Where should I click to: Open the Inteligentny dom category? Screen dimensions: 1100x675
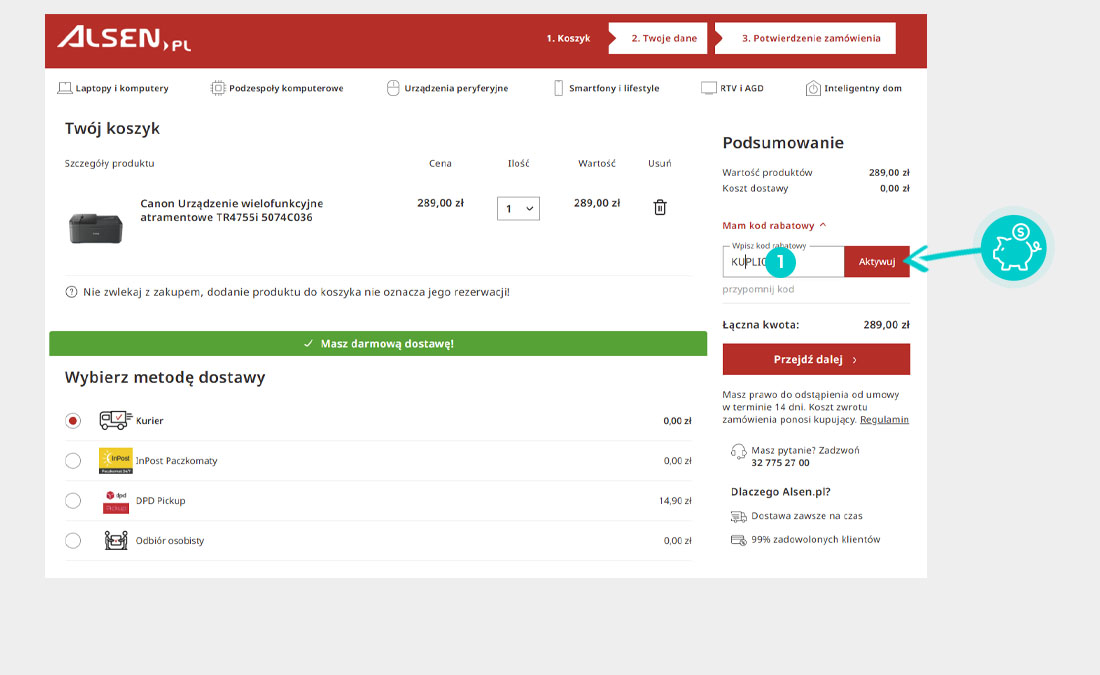tap(854, 88)
